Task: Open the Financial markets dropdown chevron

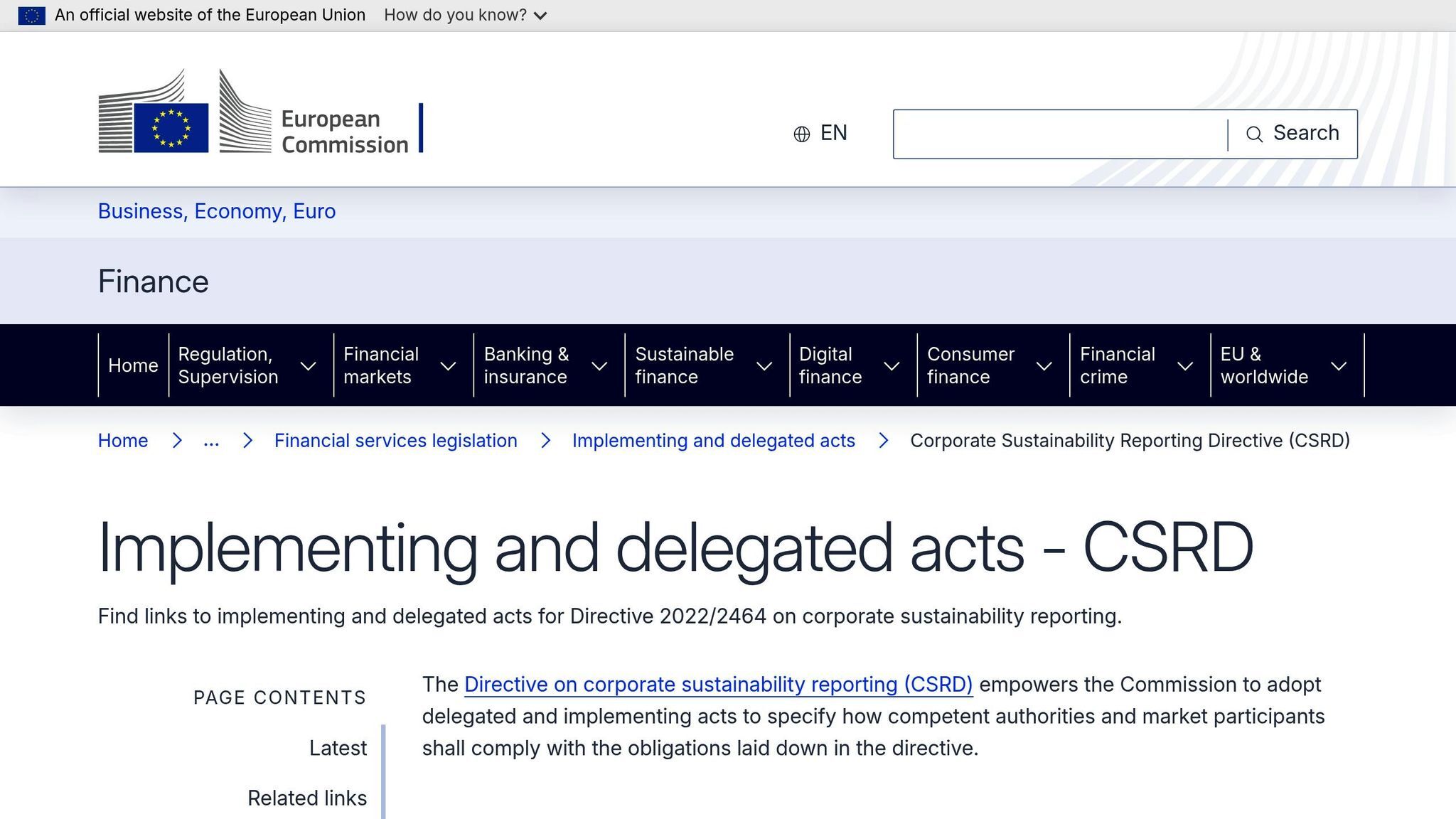Action: [x=448, y=365]
